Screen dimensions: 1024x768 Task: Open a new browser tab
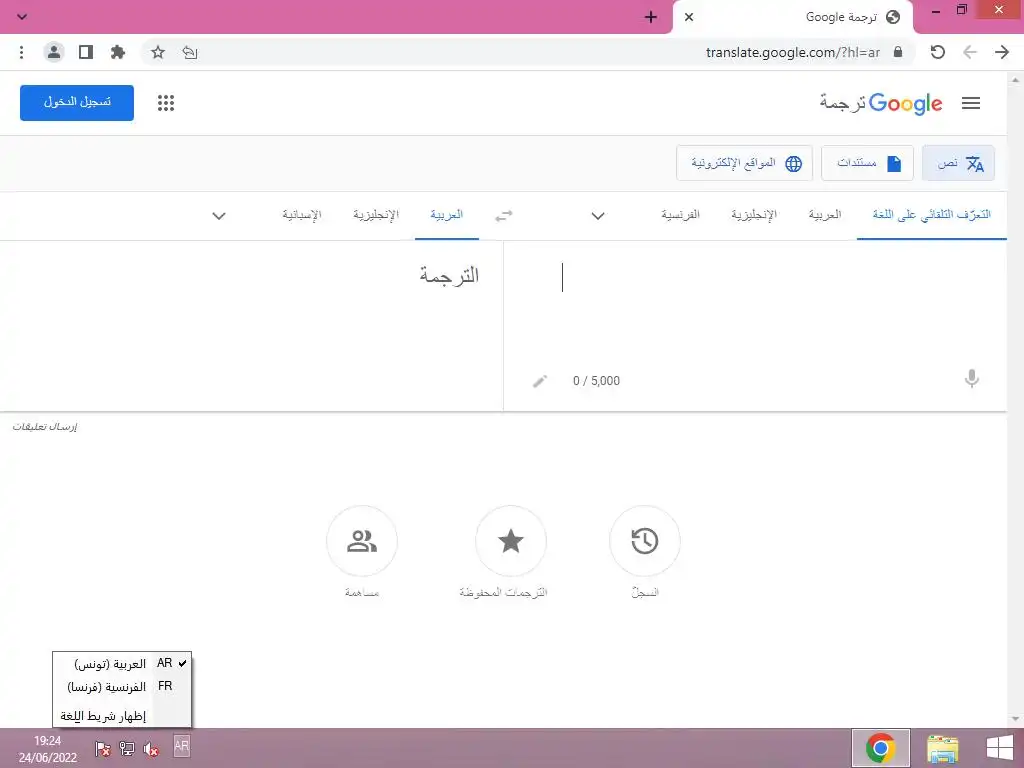650,17
